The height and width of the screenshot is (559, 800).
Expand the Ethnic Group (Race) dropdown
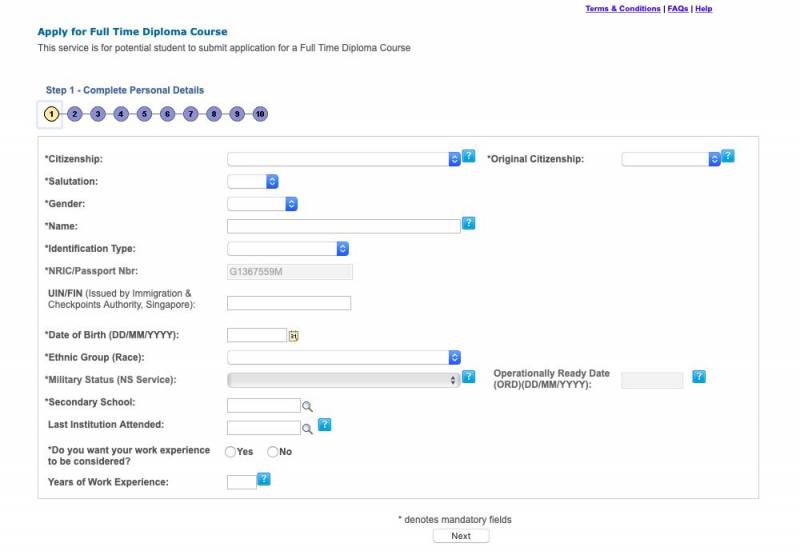(x=343, y=357)
